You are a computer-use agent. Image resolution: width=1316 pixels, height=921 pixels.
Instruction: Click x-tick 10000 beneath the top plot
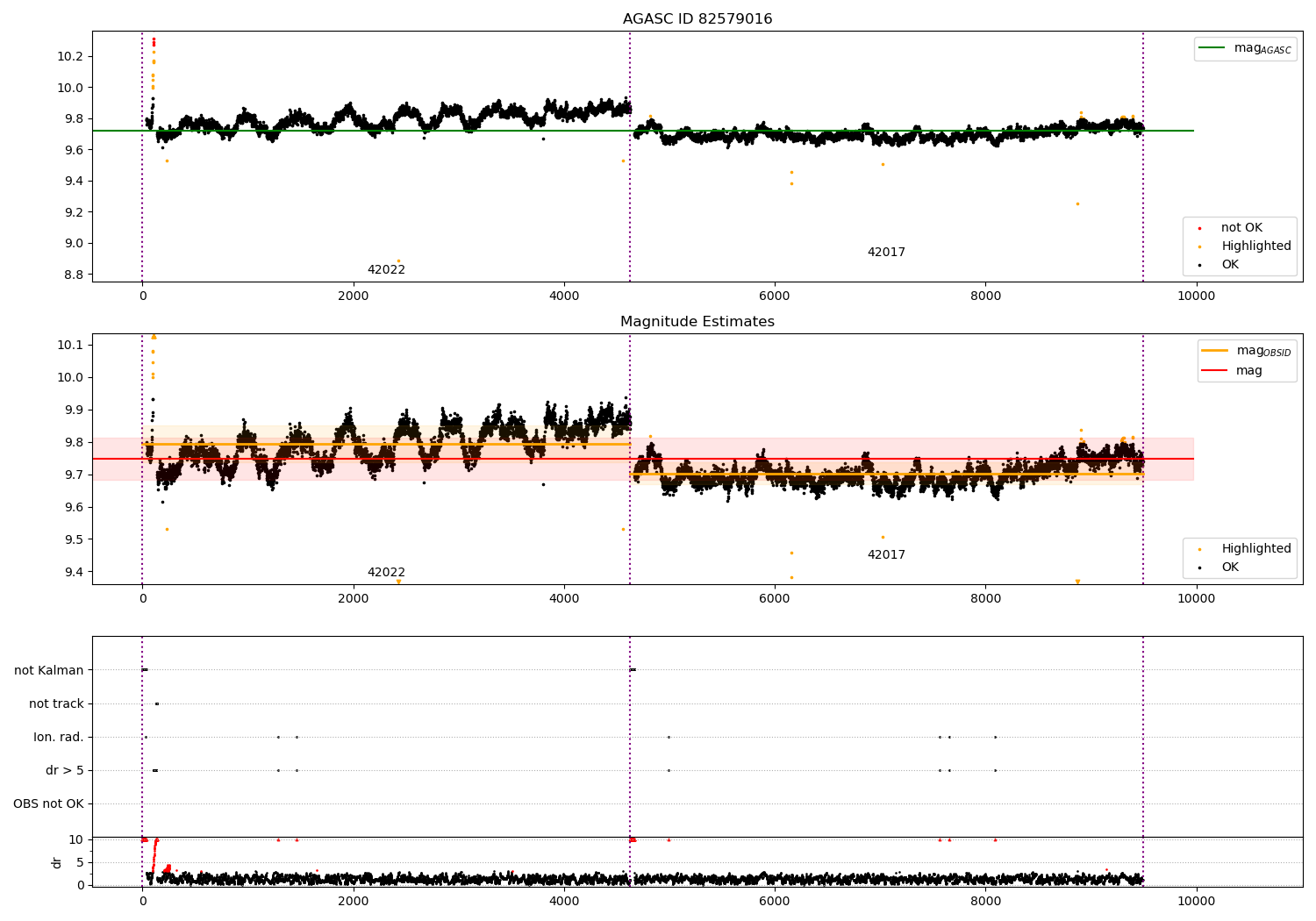pyautogui.click(x=1196, y=296)
